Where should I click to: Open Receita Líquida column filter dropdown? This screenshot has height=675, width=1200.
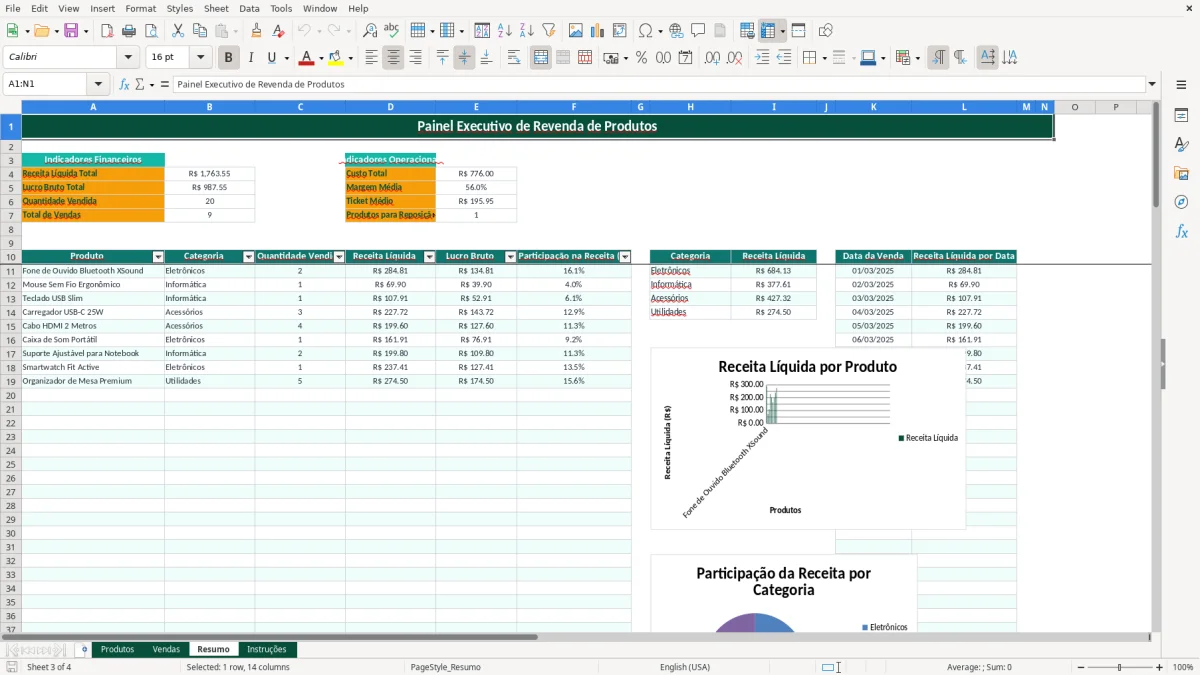pyautogui.click(x=429, y=257)
